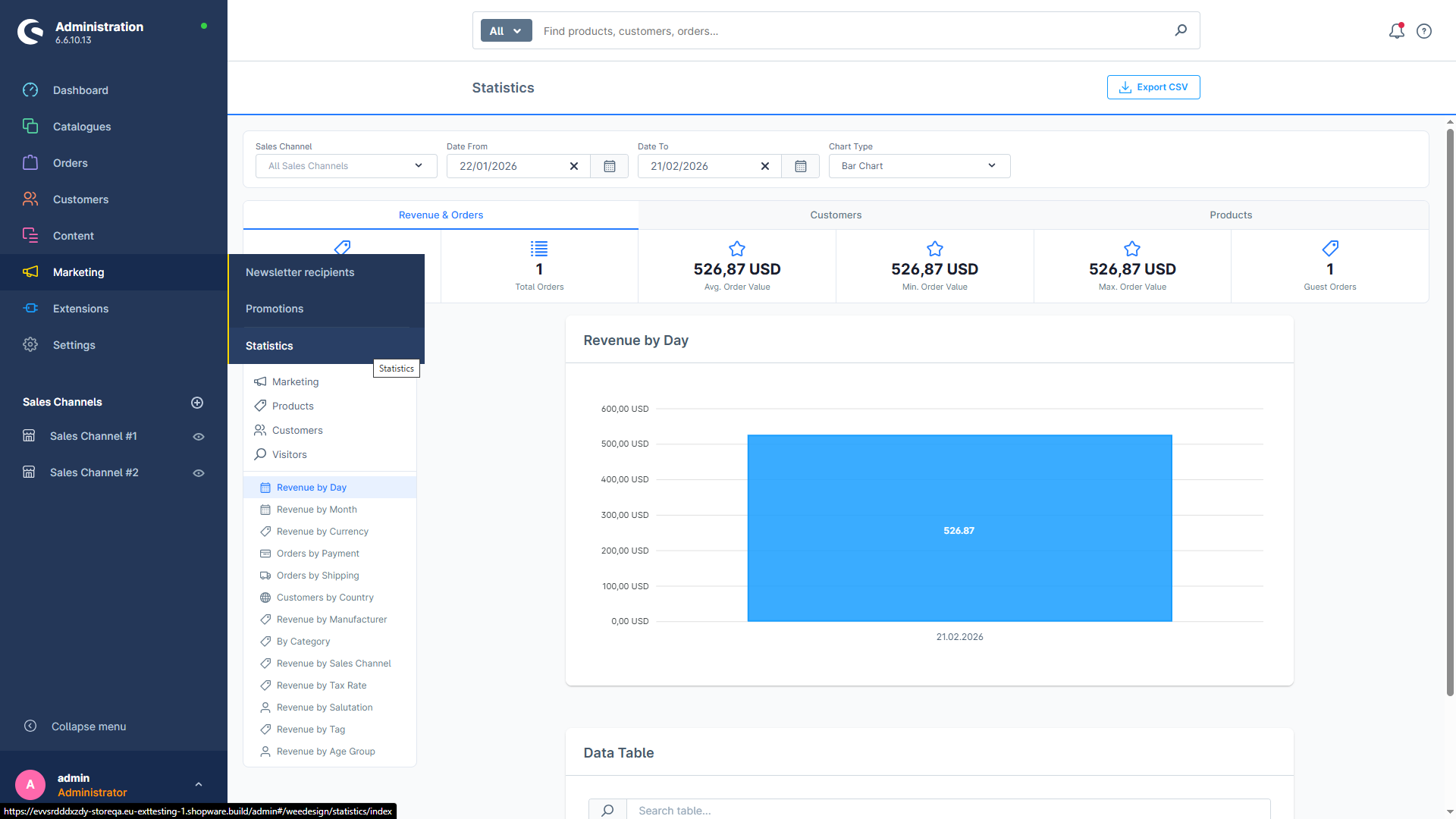The width and height of the screenshot is (1456, 819).
Task: Open the notifications bell icon
Action: [1396, 30]
